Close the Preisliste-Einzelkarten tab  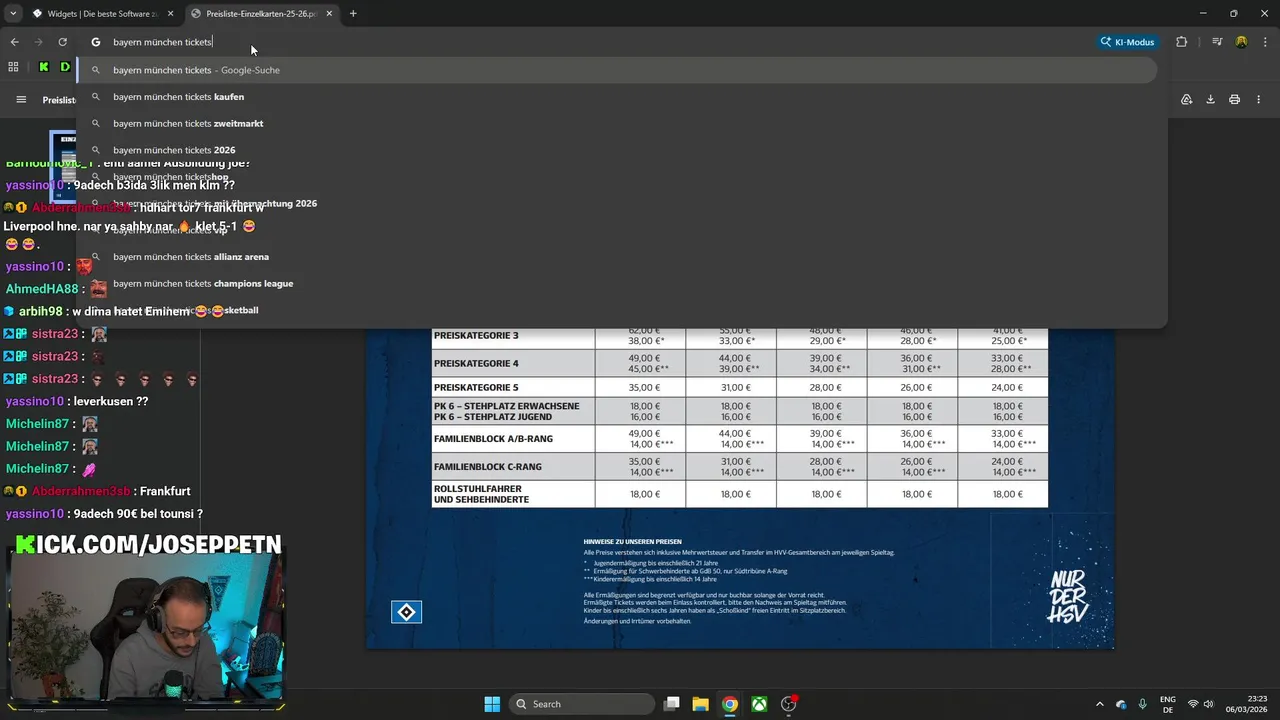tap(329, 14)
